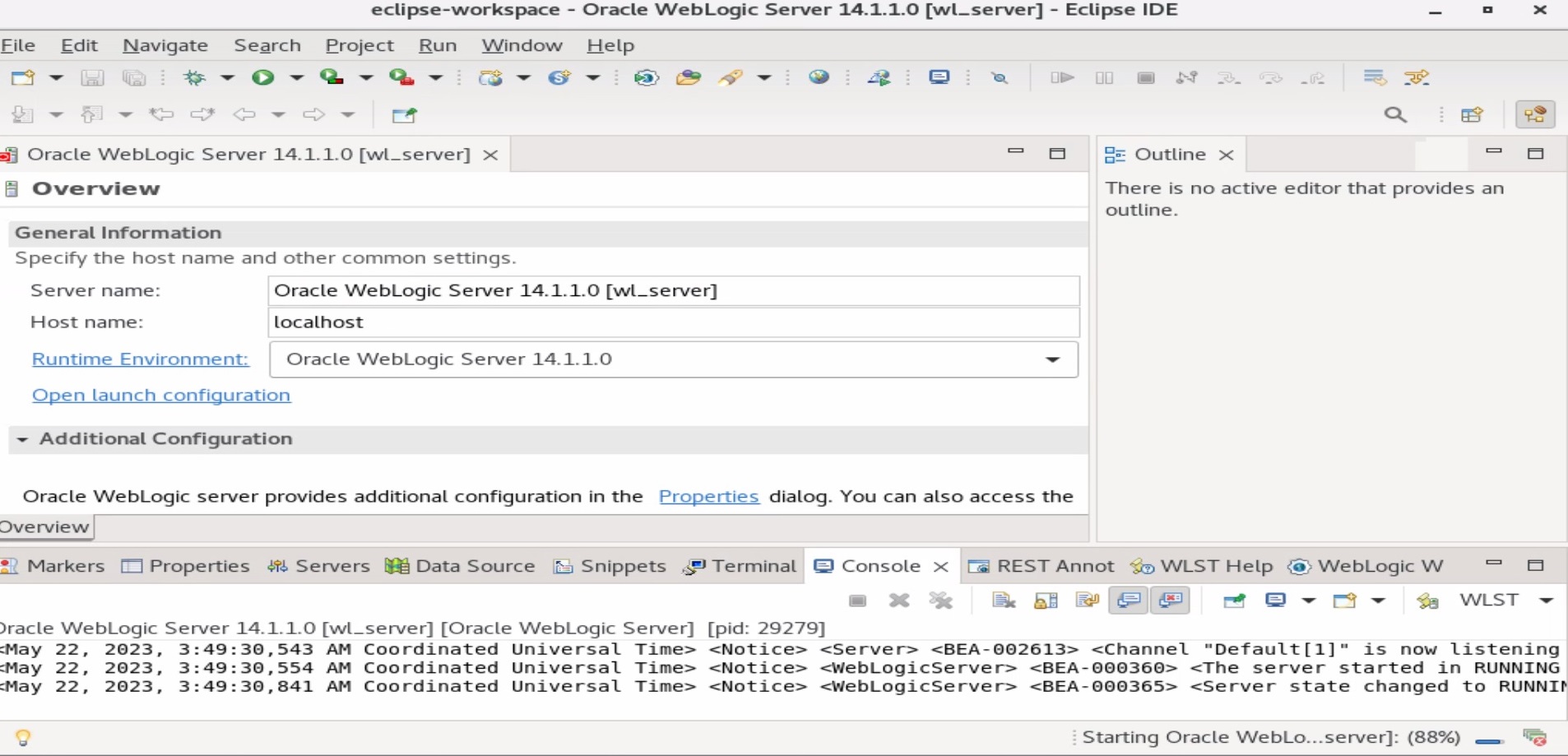This screenshot has height=756, width=1568.
Task: Click into the Host name field
Action: coord(673,322)
